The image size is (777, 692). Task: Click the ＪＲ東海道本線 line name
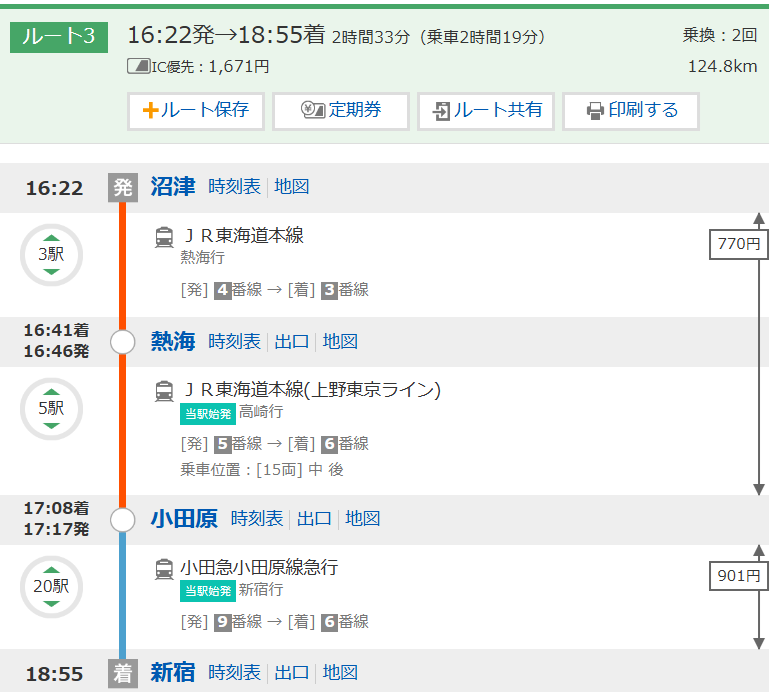pyautogui.click(x=243, y=235)
